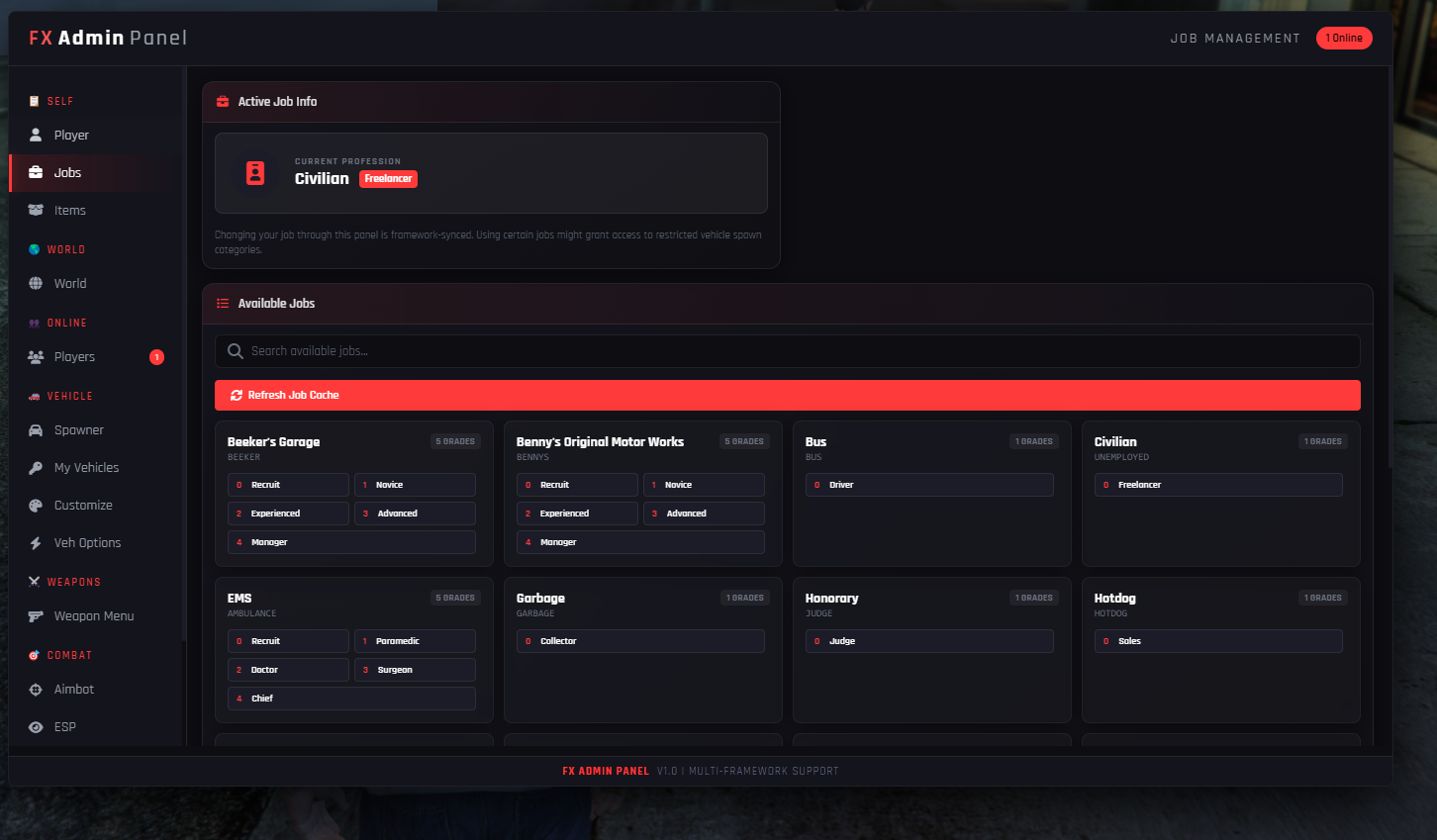The height and width of the screenshot is (840, 1437).
Task: Select Honorary Judge grade
Action: (x=929, y=641)
